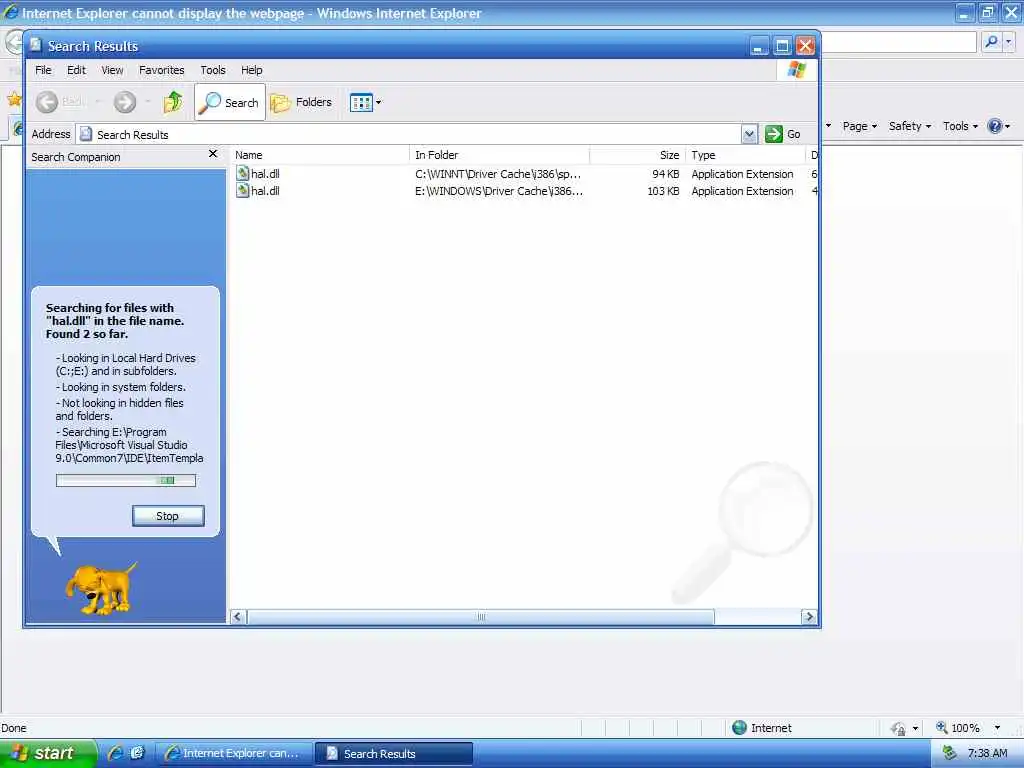Open the 100% zoom level dropdown
The height and width of the screenshot is (768, 1024).
pos(997,728)
